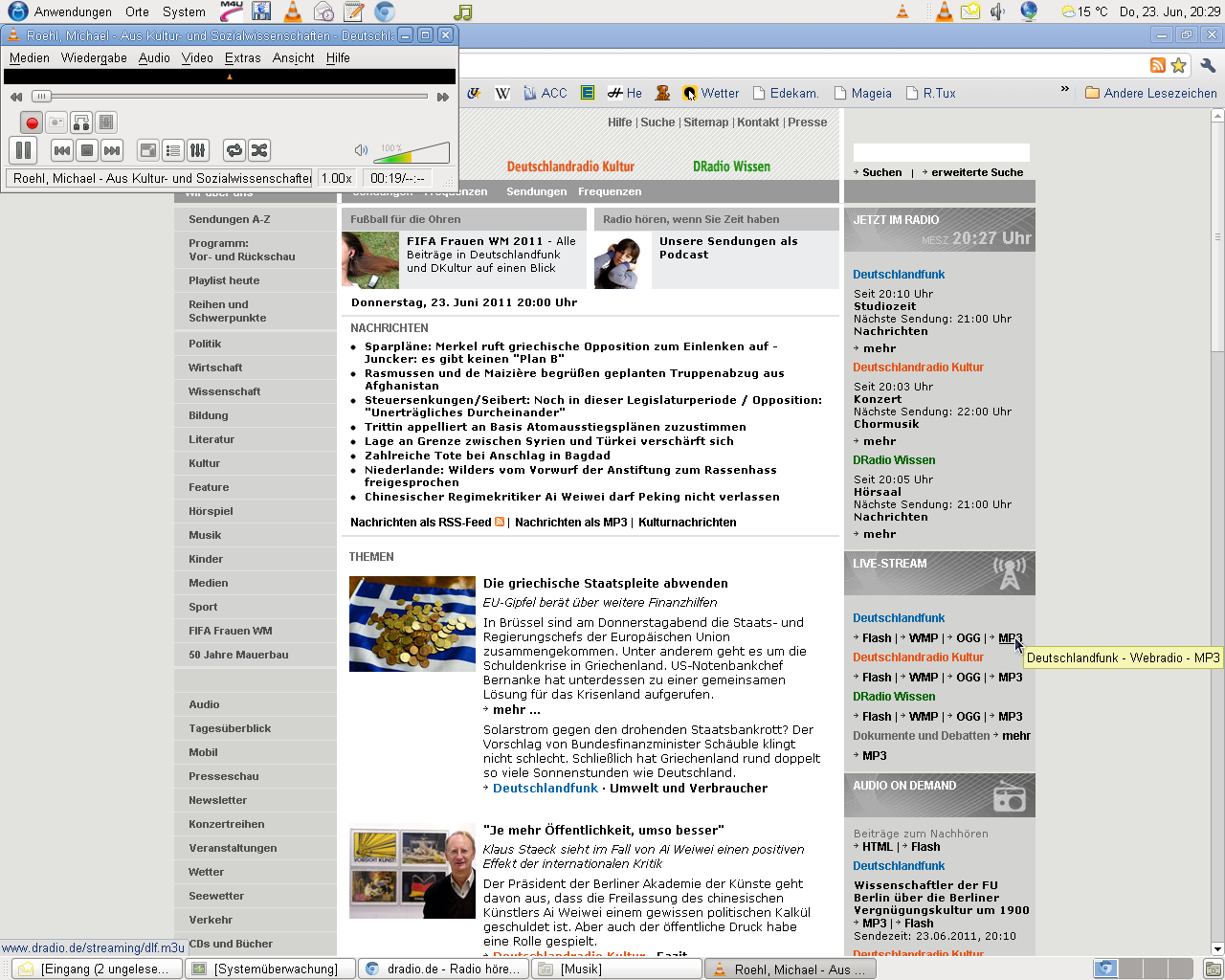Click the music note panel icon

pyautogui.click(x=463, y=11)
